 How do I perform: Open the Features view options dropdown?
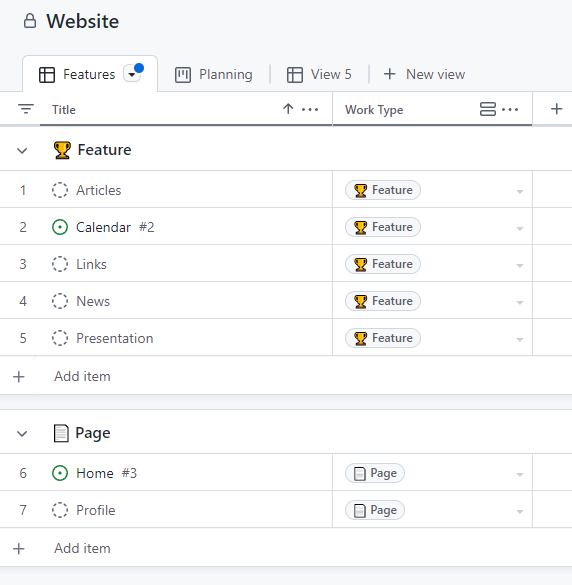132,74
